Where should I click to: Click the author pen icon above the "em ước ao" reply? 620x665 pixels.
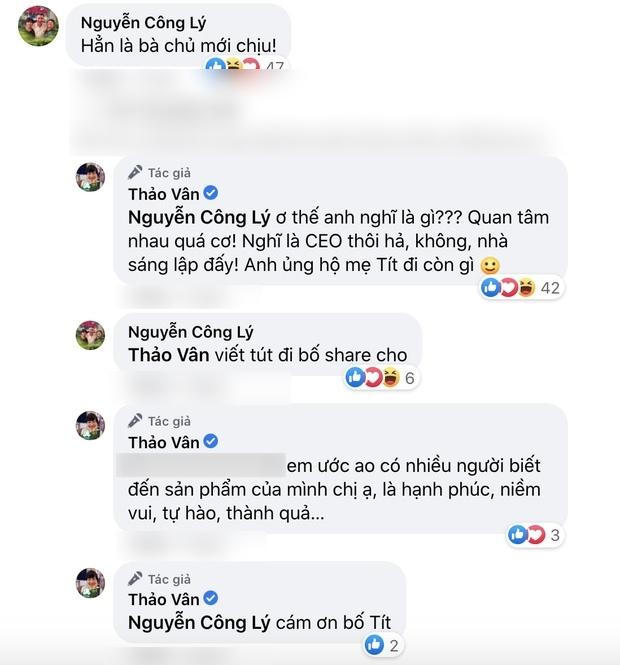click(135, 420)
